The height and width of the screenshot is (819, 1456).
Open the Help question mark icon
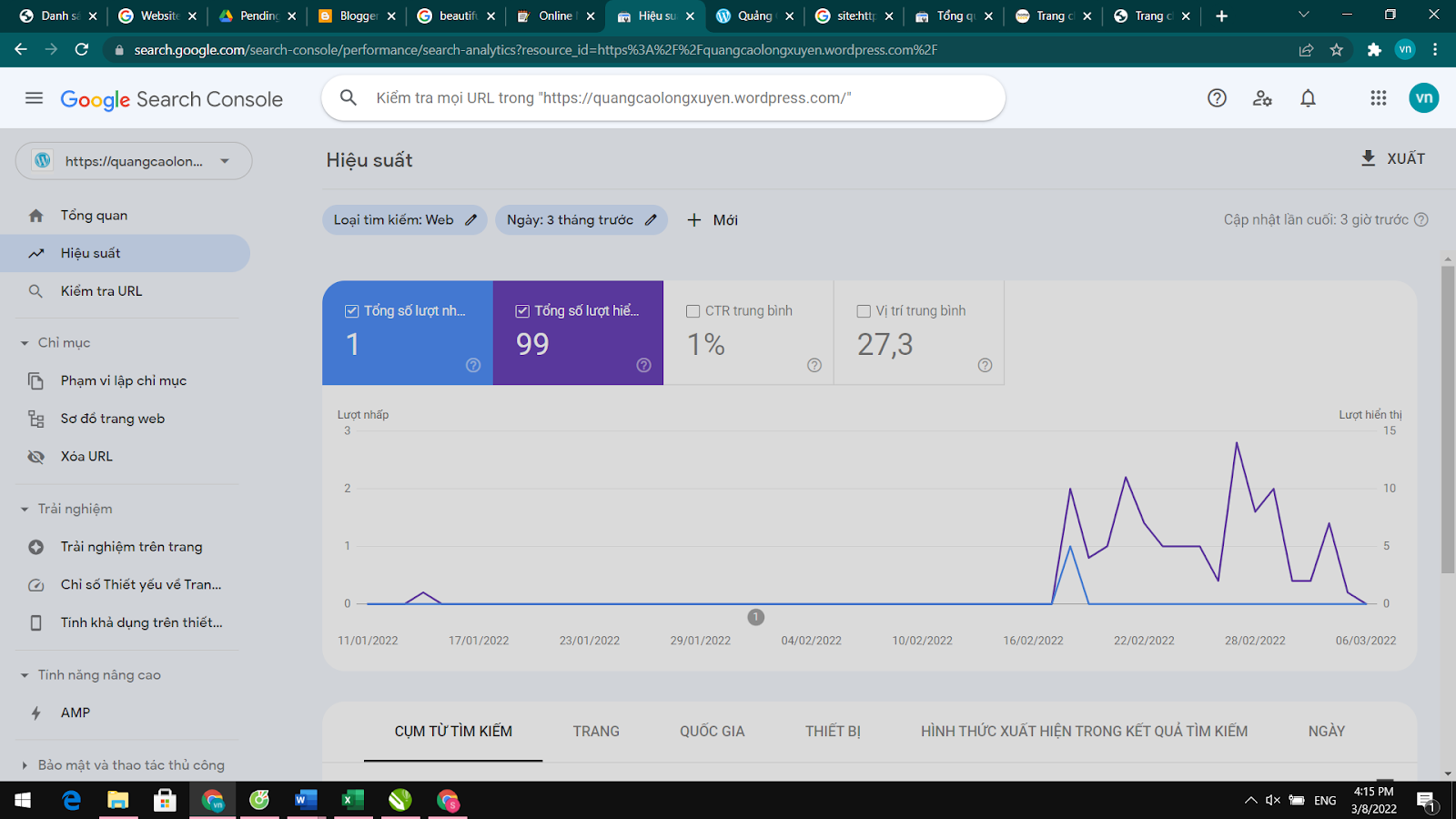click(1217, 98)
